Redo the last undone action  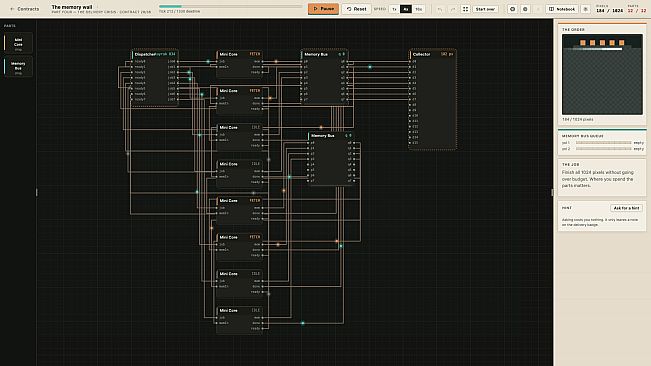[453, 9]
